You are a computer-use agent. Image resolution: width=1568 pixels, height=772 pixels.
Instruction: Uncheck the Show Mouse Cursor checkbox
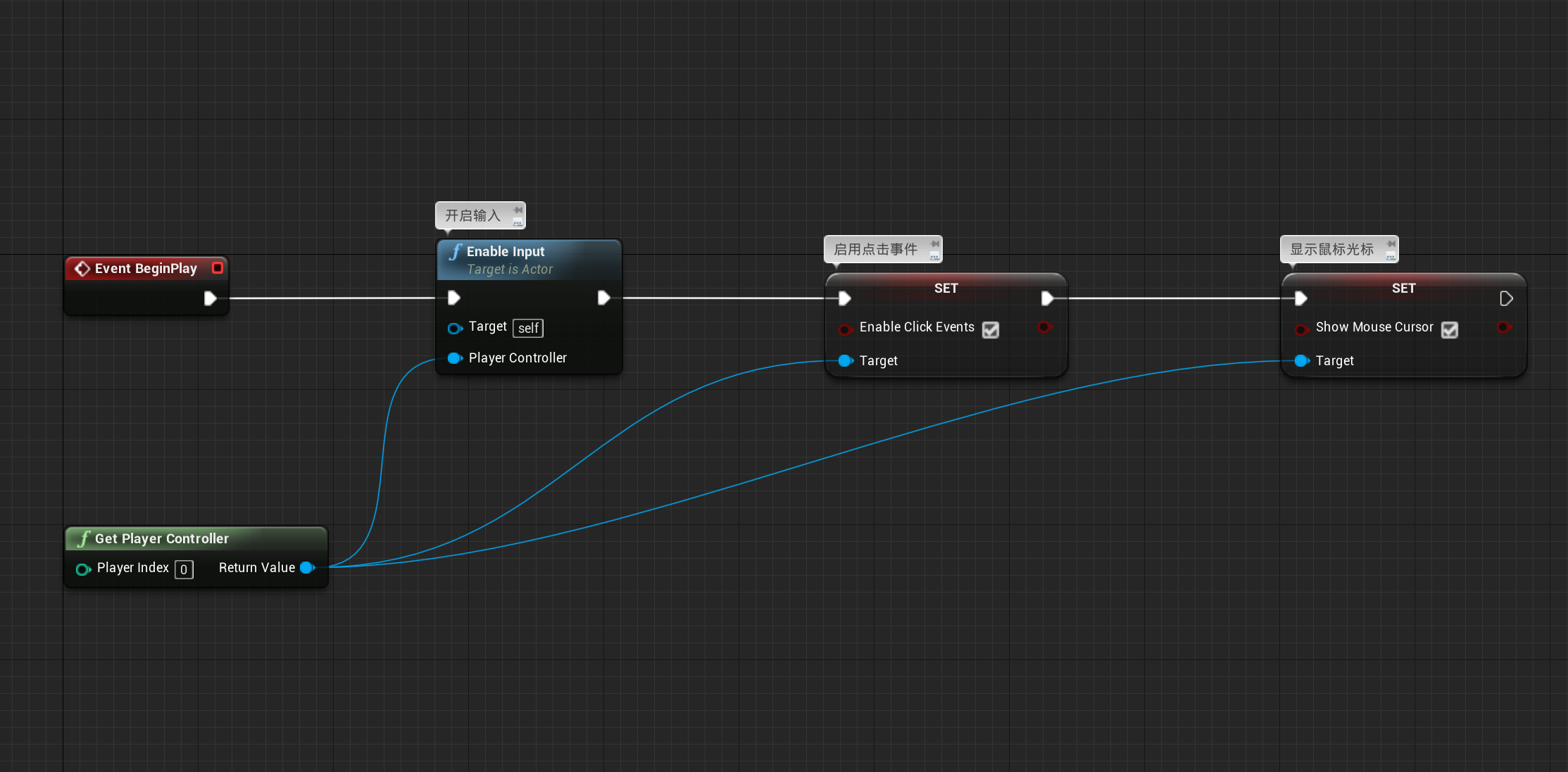coord(1449,330)
